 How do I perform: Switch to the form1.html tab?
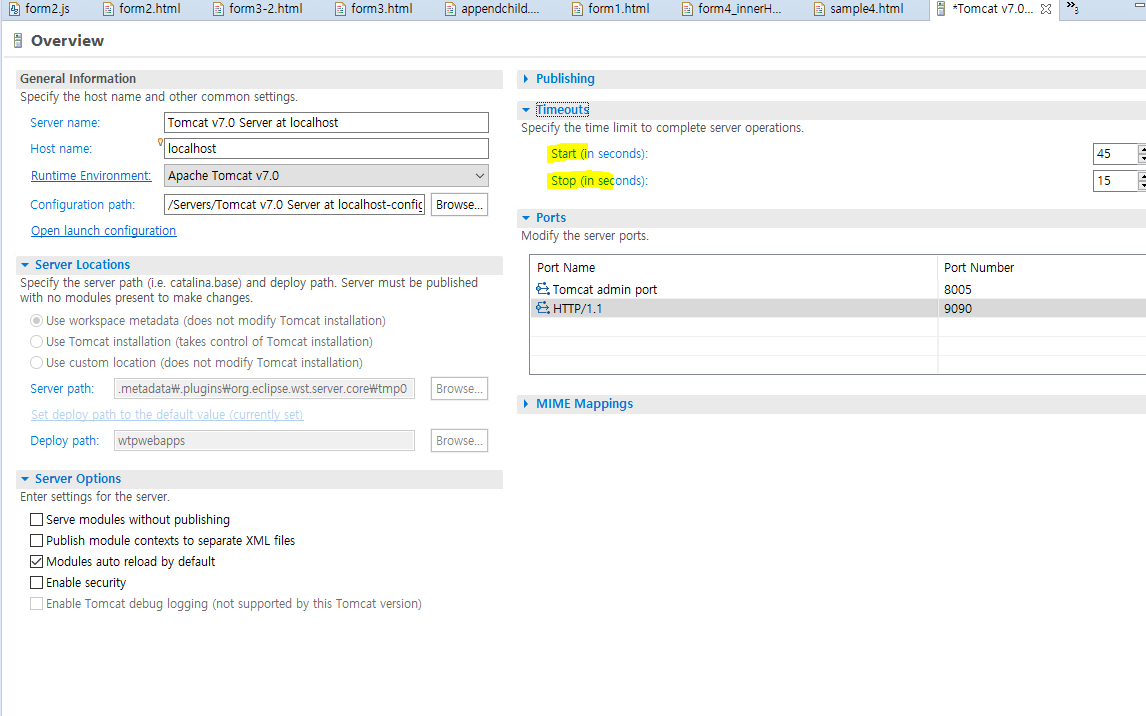[610, 9]
